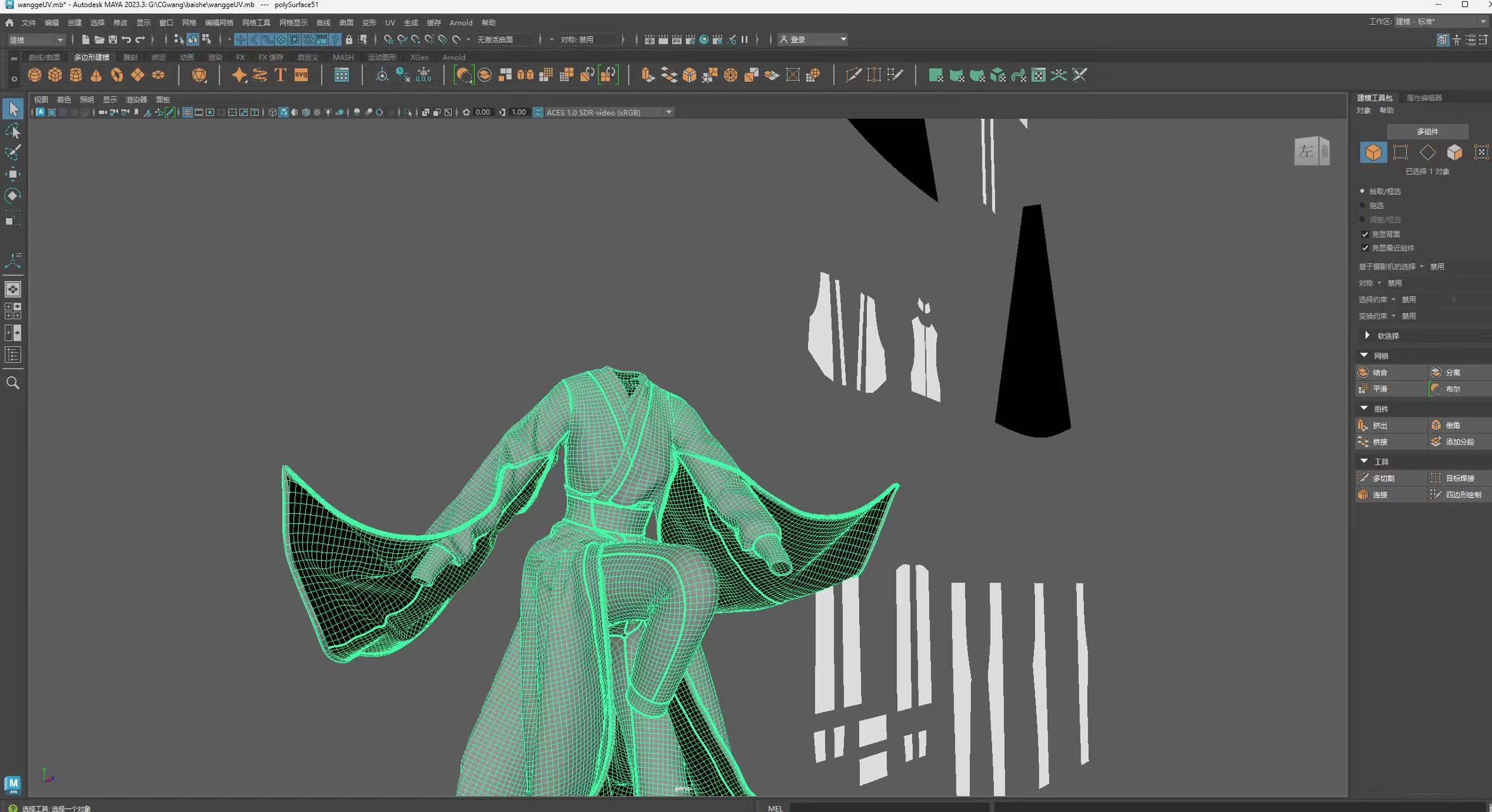Open the search magnifier in left toolbox
Screen dimensions: 1492x812
click(x=13, y=383)
